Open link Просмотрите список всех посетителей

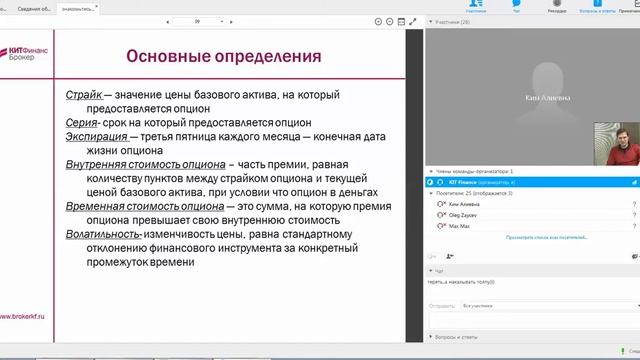coord(547,237)
